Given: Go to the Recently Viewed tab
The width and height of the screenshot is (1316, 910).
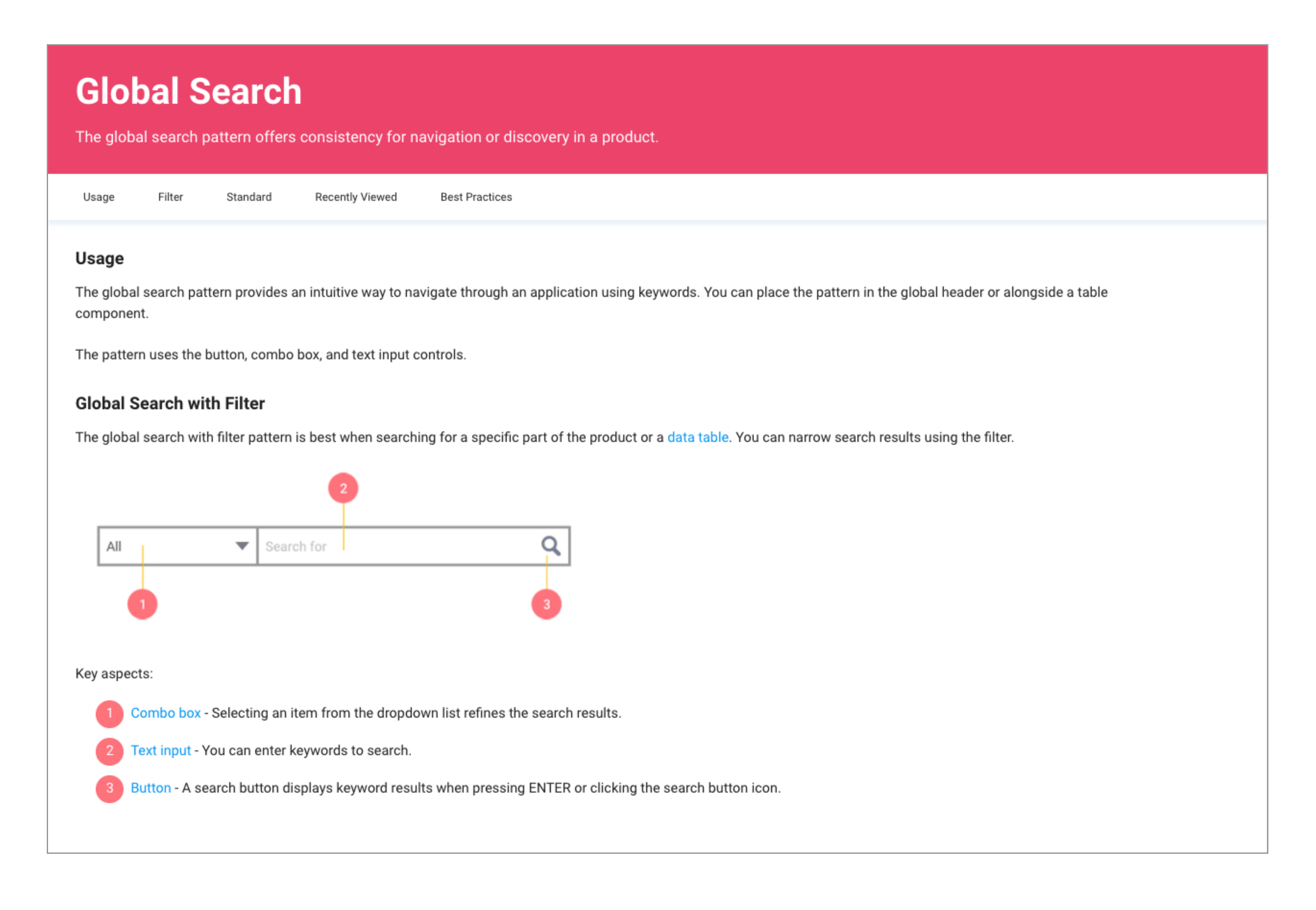Looking at the screenshot, I should 356,197.
